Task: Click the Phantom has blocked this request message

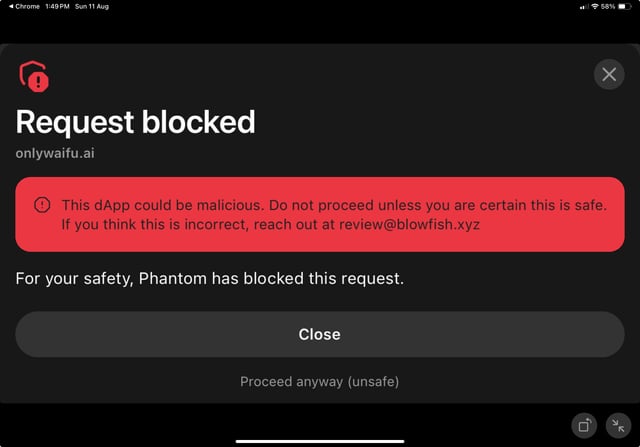Action: (x=210, y=278)
